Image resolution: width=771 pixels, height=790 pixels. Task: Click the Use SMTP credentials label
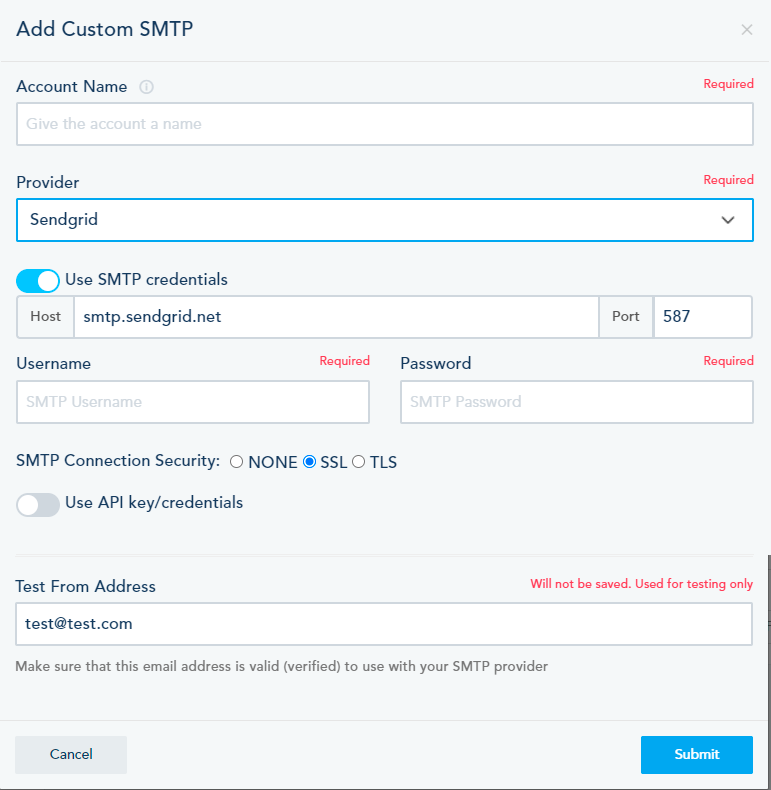click(x=146, y=280)
